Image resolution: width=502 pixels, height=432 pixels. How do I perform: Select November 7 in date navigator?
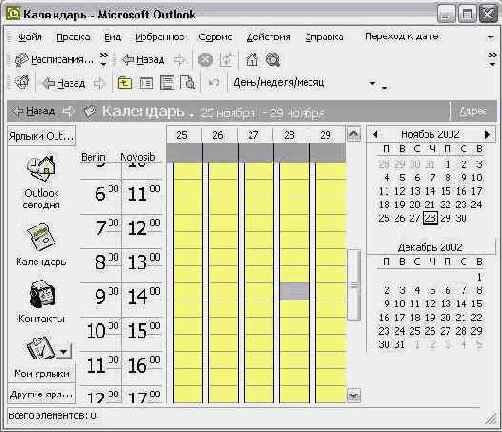click(x=432, y=177)
